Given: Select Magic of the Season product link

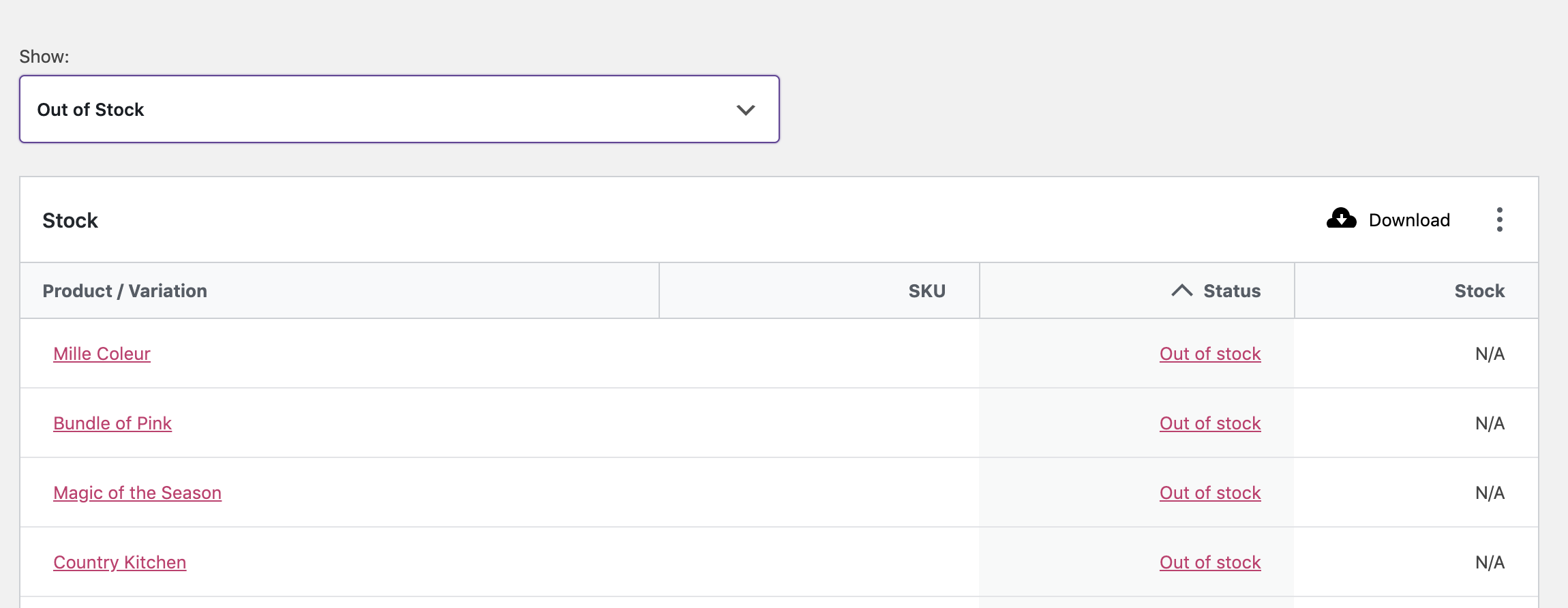Looking at the screenshot, I should point(137,493).
